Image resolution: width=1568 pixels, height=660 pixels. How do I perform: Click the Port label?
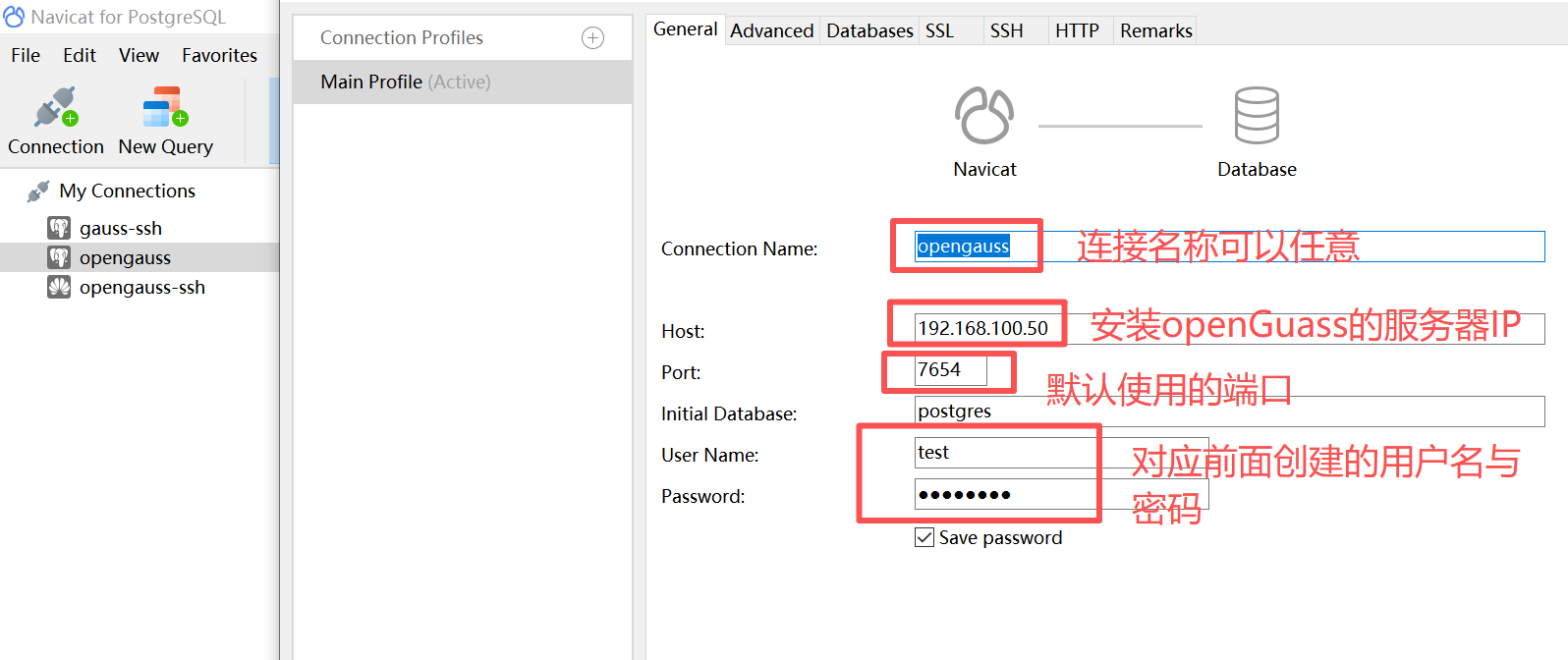[x=681, y=372]
